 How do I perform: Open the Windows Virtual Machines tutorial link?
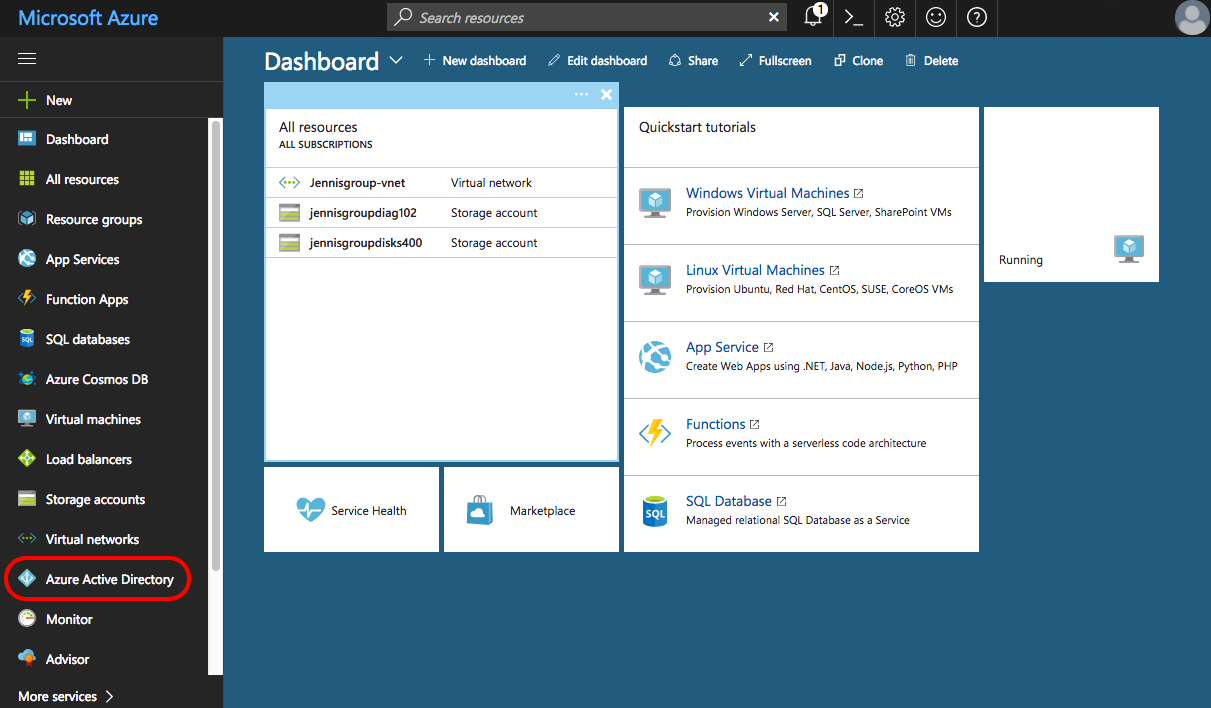(x=767, y=193)
